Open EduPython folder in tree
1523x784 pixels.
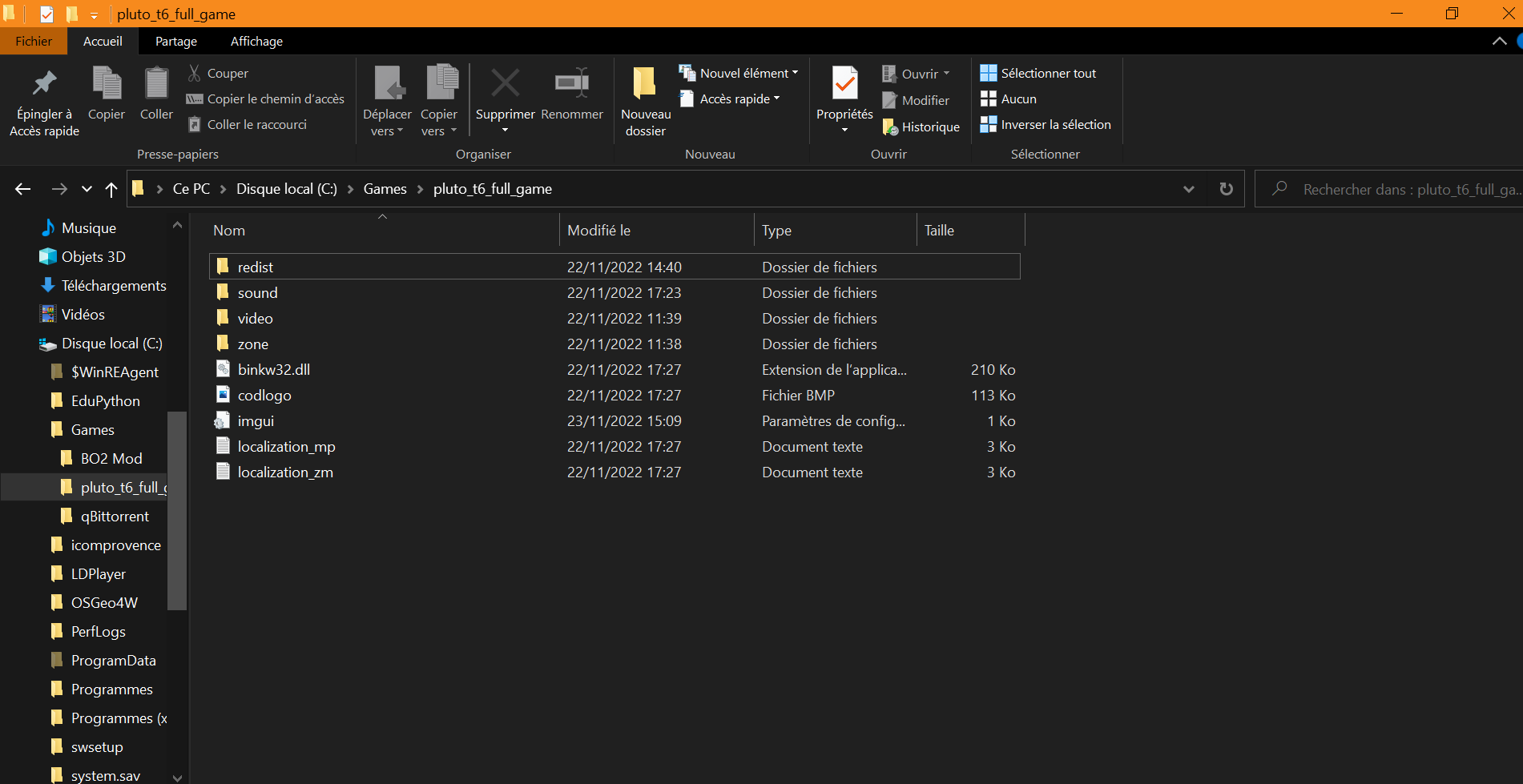95,401
